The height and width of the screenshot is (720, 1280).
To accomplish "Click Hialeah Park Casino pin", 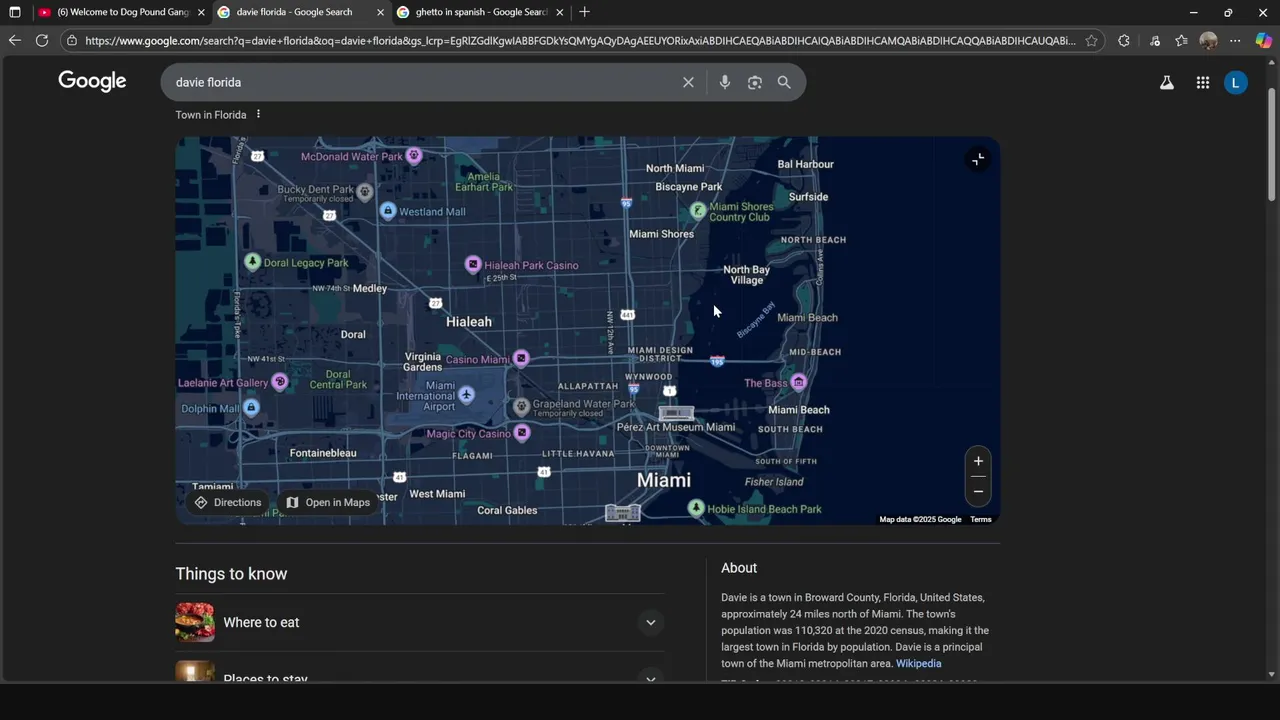I will 473,264.
